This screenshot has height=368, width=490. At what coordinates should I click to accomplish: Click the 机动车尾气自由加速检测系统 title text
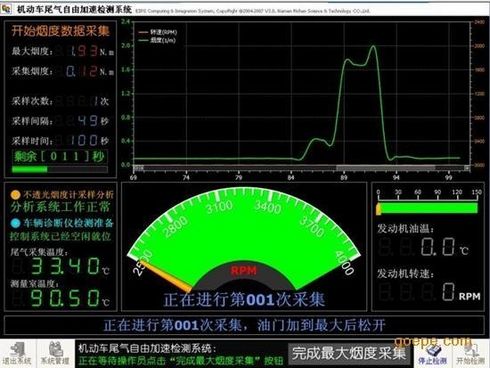coord(74,9)
